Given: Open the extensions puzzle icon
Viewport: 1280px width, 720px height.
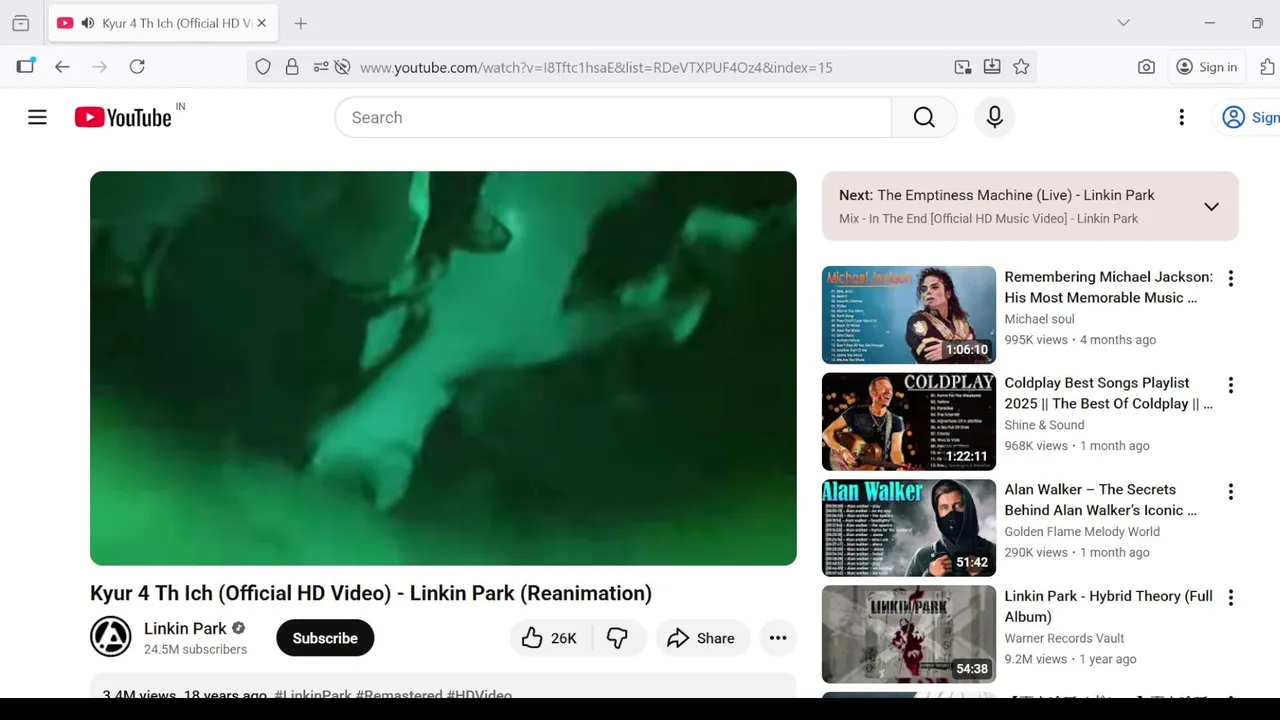Looking at the screenshot, I should pyautogui.click(x=1268, y=67).
